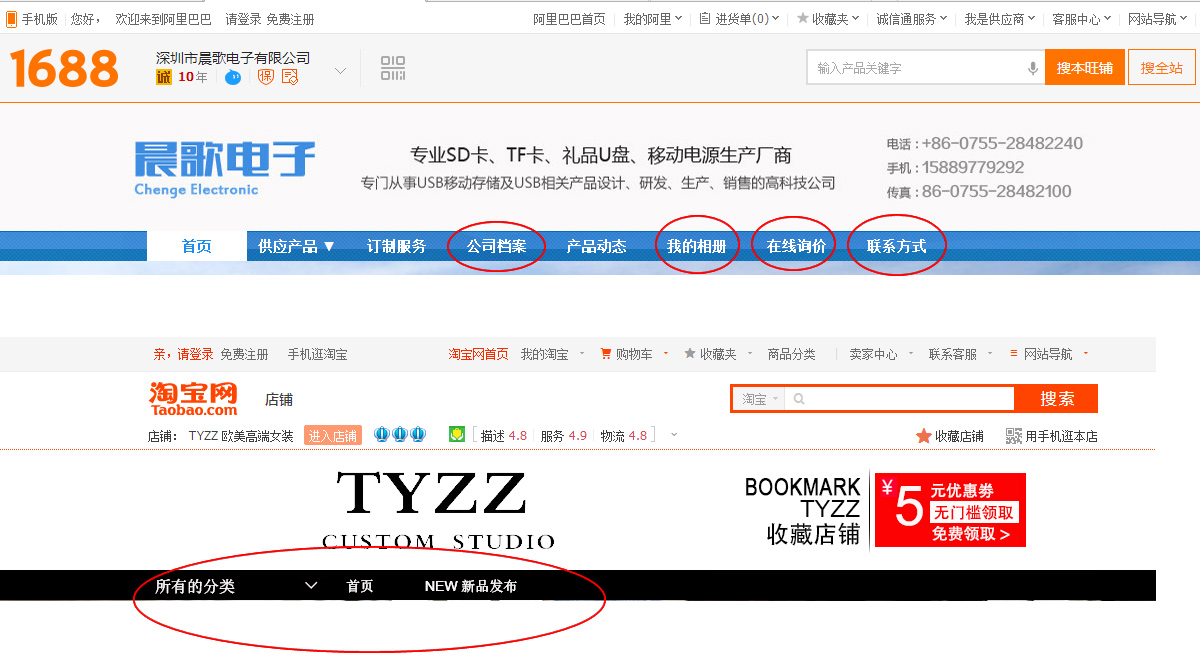
Task: Open the 产品动态 nav item
Action: click(x=596, y=246)
